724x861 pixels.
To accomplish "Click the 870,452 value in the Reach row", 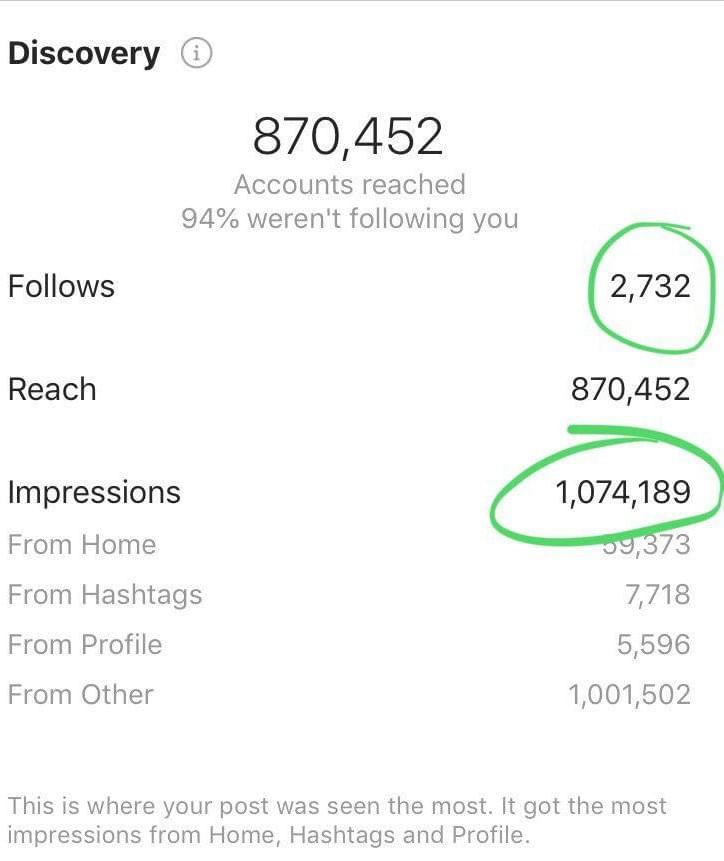I will point(630,389).
